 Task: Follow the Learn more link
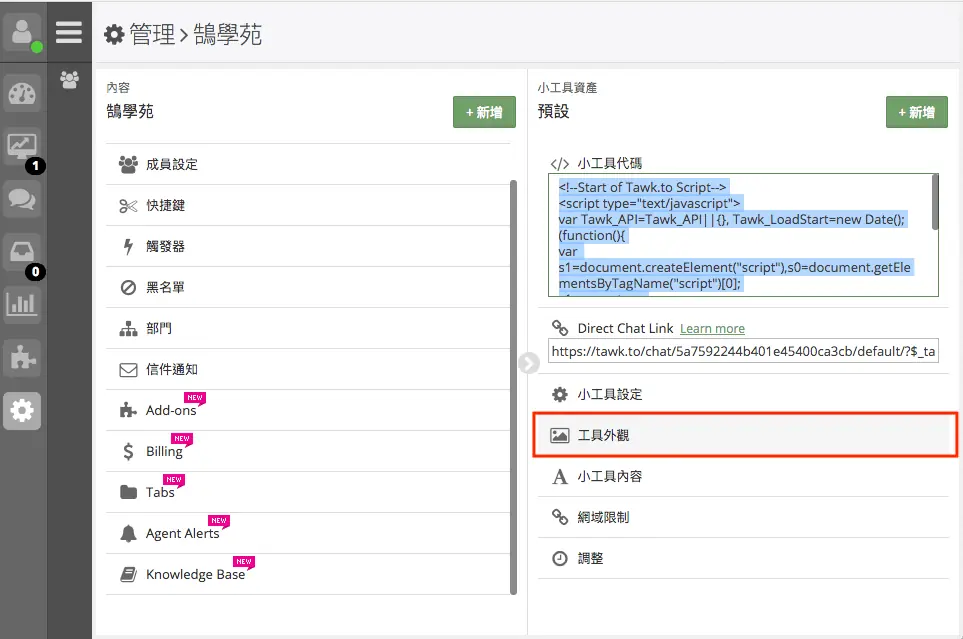712,329
